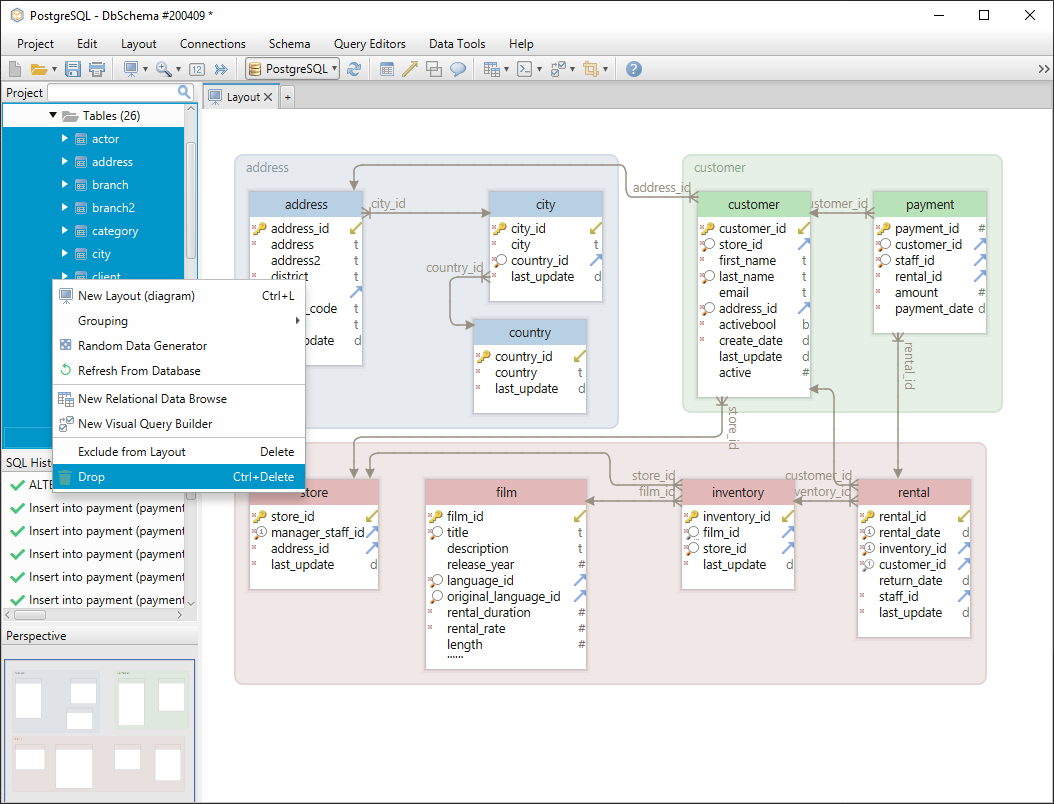Click the SQL history horizontal scrollbar thumb
1054x804 pixels.
(x=30, y=614)
